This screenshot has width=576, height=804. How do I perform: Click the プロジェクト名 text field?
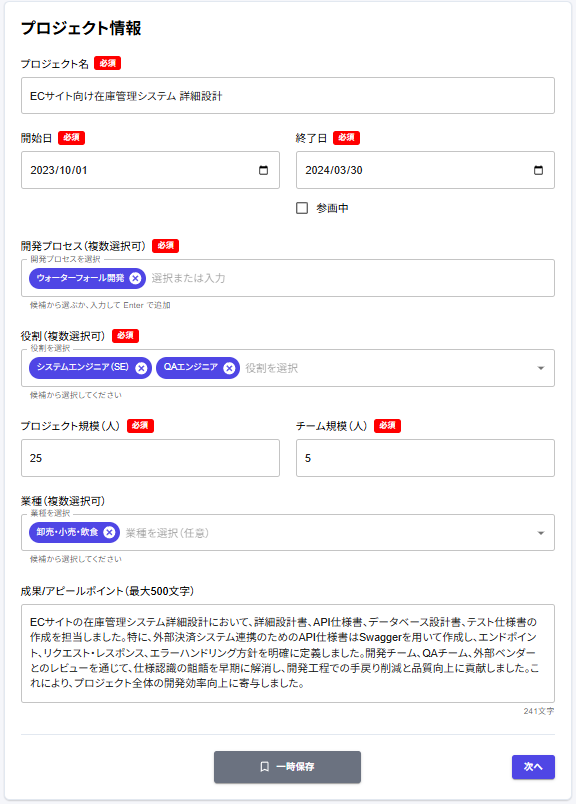pos(288,95)
